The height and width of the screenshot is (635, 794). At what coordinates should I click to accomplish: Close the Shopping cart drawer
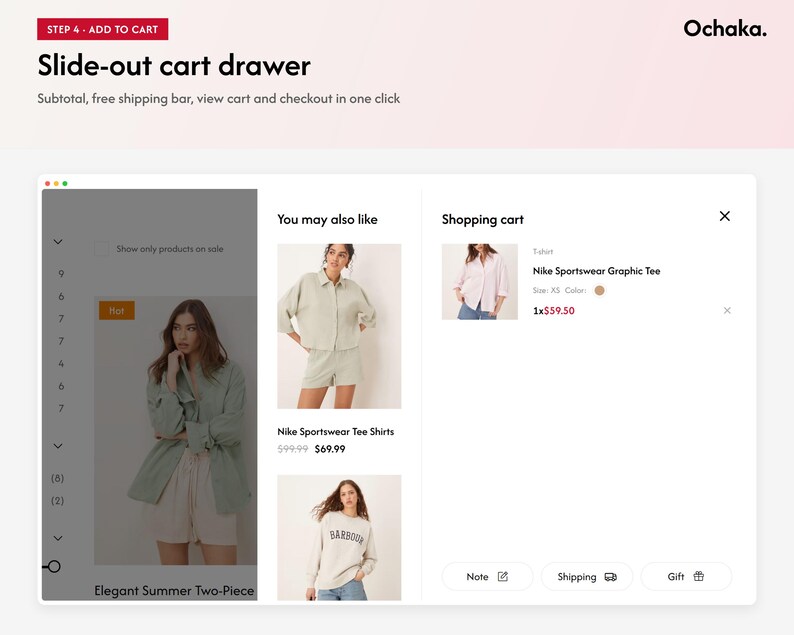coord(725,216)
